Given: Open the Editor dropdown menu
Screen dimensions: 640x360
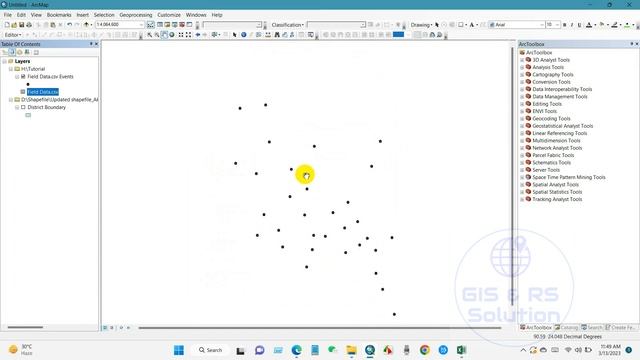Looking at the screenshot, I should tap(13, 35).
